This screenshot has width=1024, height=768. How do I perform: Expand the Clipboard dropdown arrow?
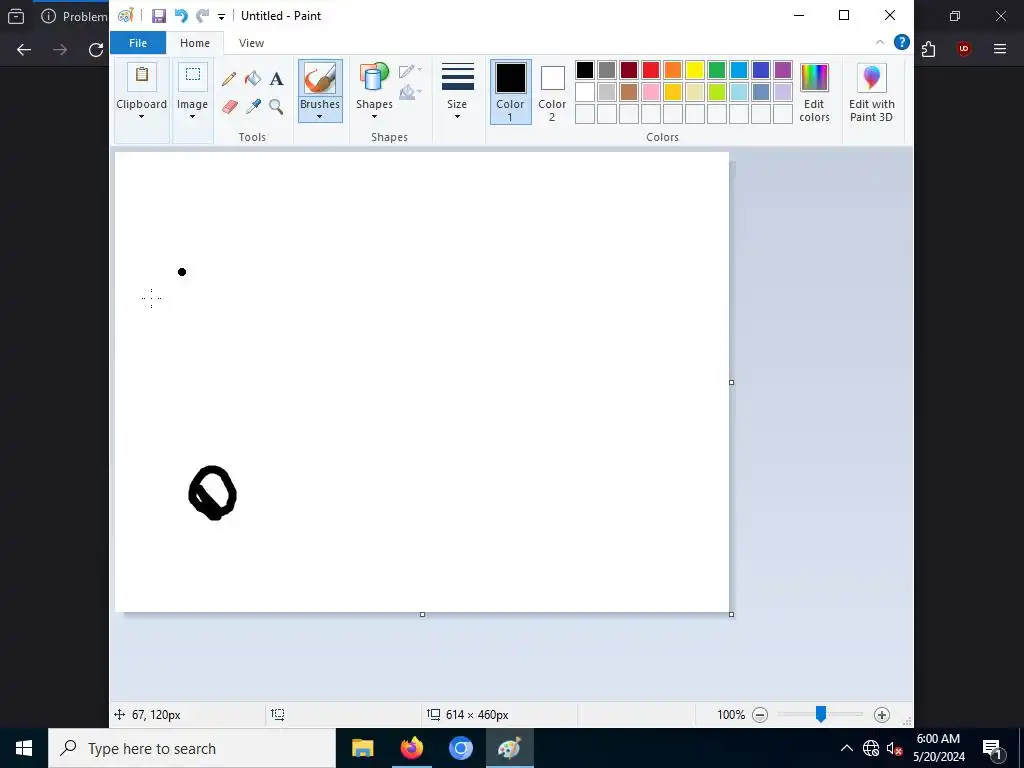[x=142, y=118]
